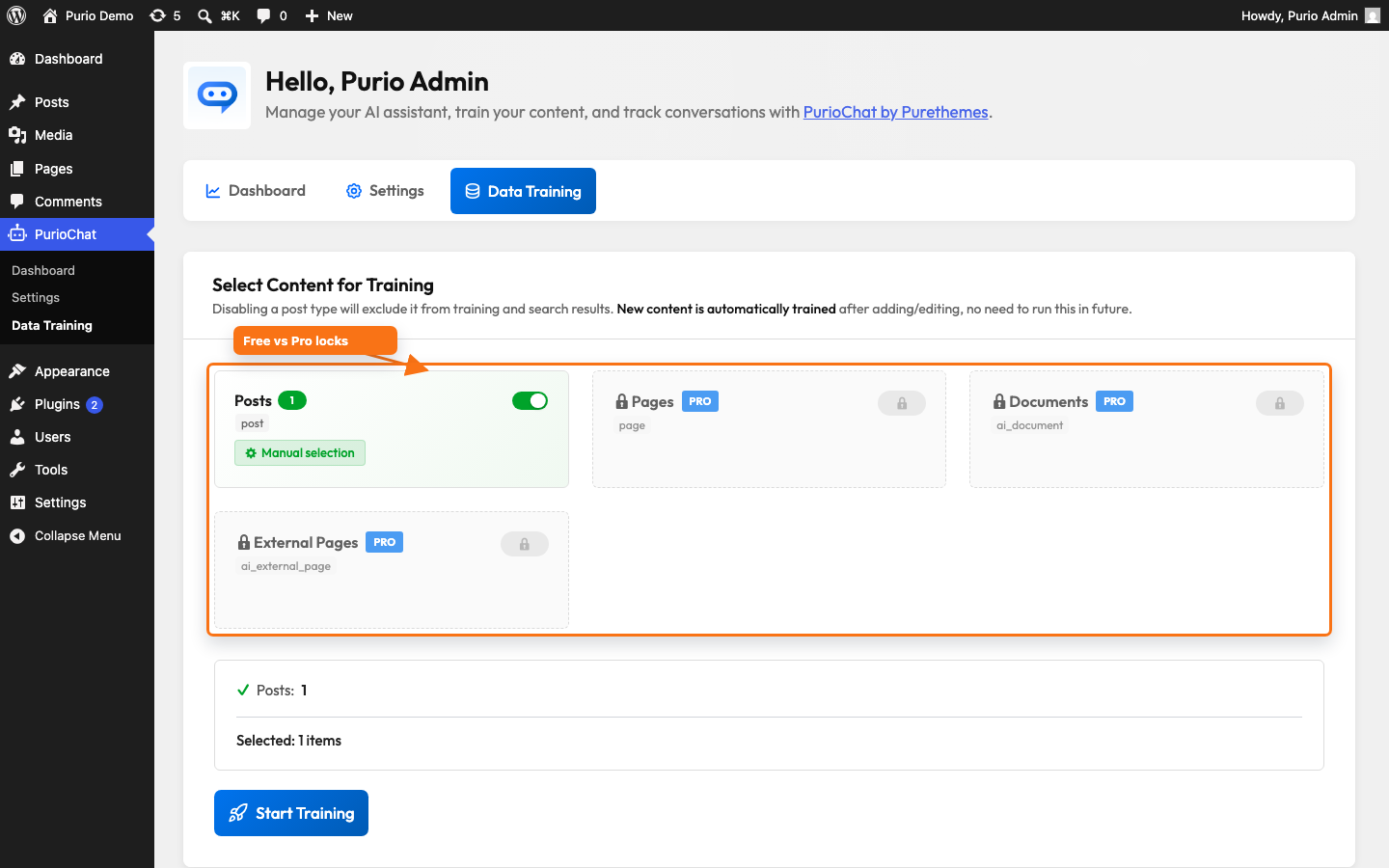1389x868 pixels.
Task: Click the locked Pages toggle
Action: click(x=902, y=403)
